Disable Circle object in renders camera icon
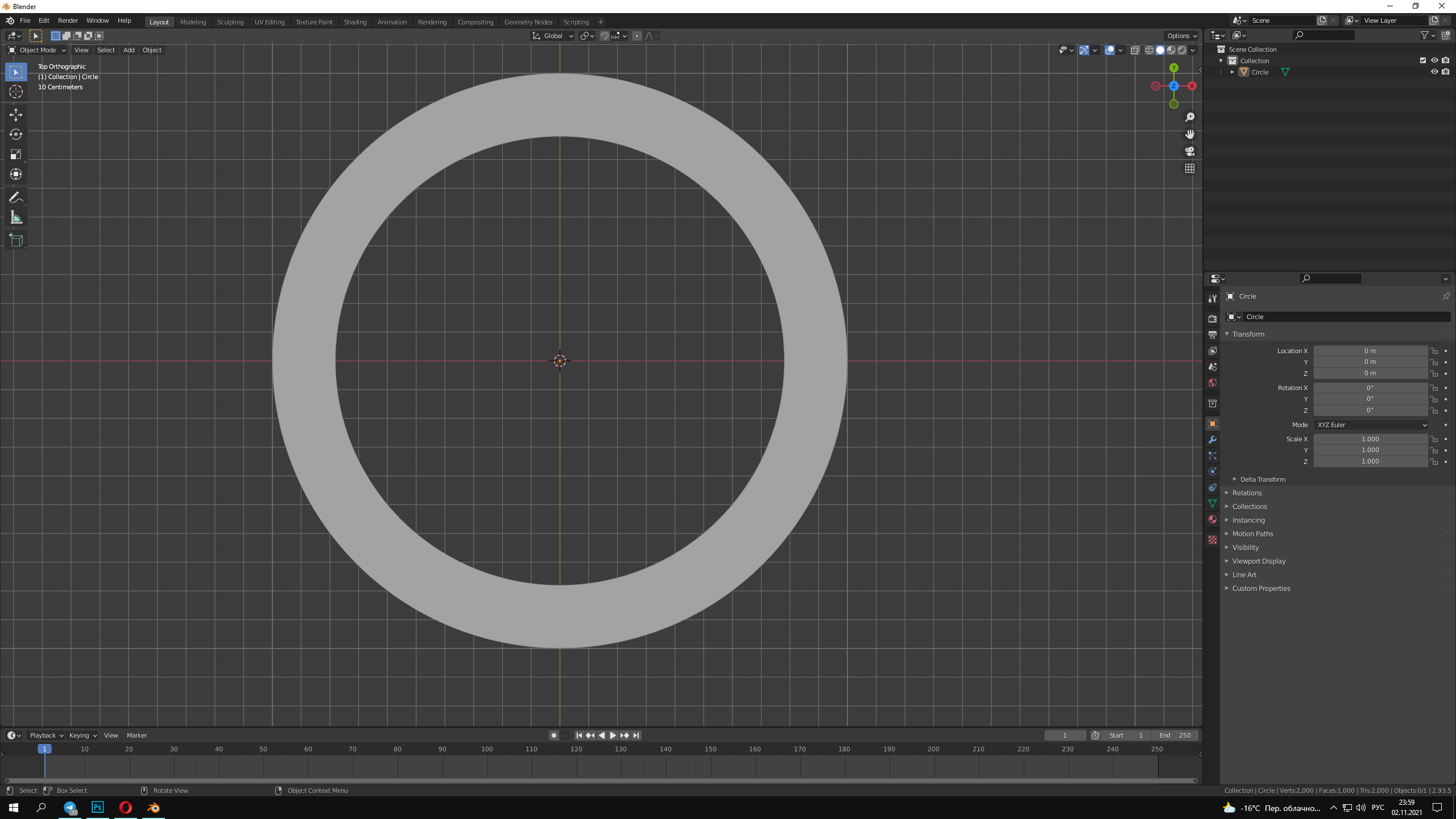 click(x=1445, y=72)
